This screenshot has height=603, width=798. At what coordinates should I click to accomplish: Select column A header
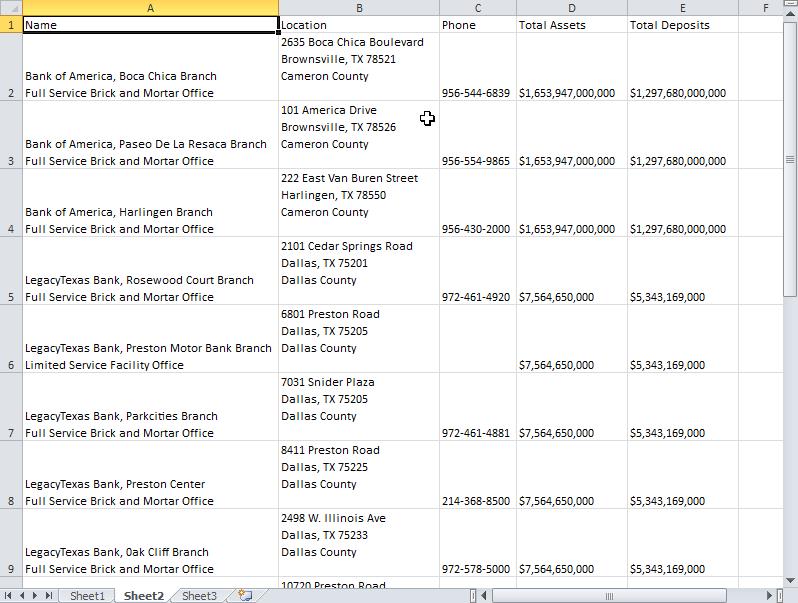point(150,8)
